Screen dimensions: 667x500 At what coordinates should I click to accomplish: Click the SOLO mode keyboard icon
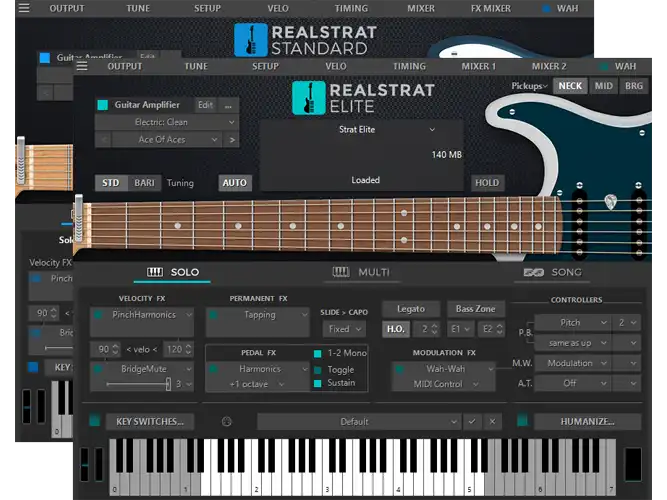[x=155, y=272]
